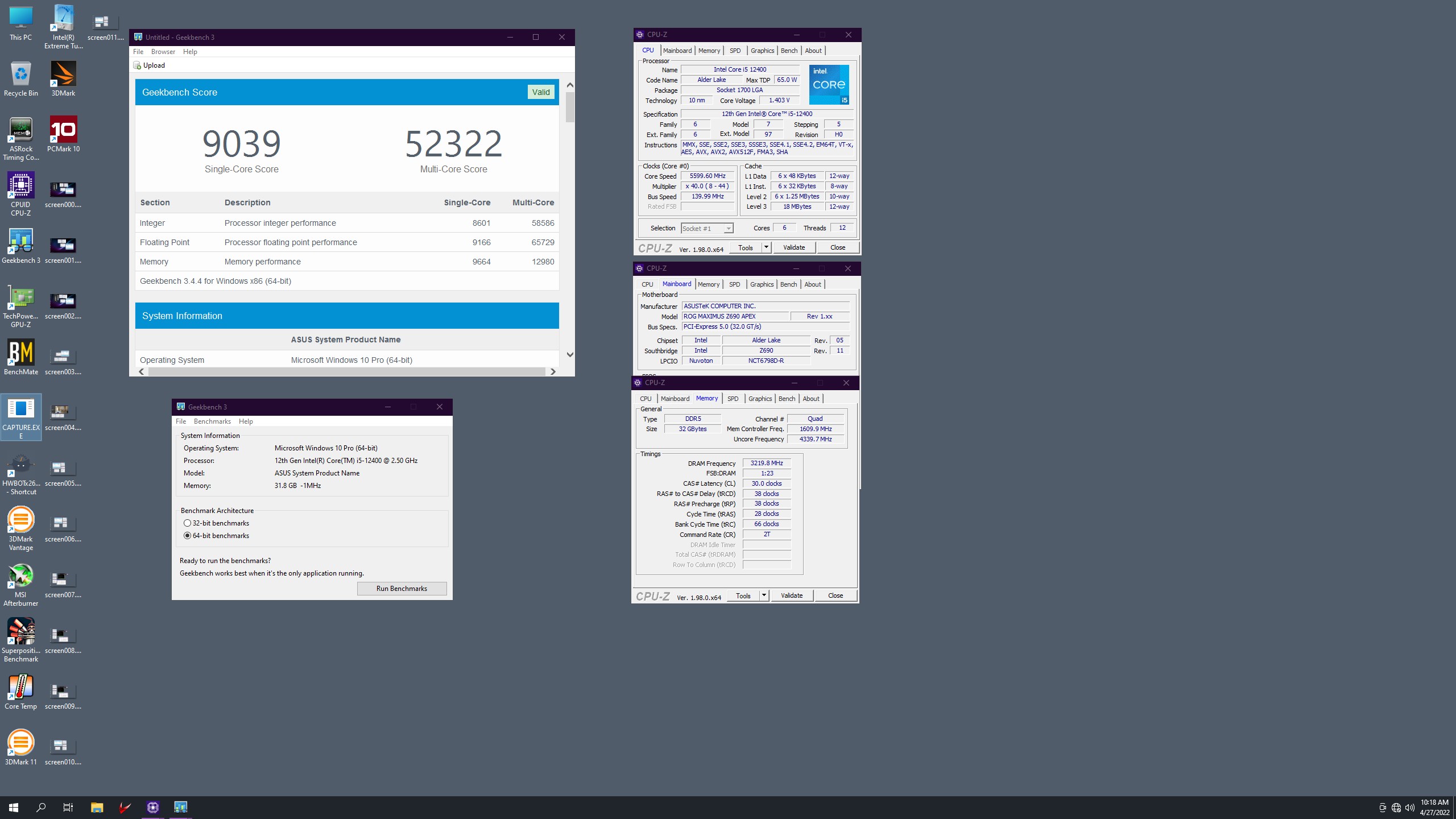The height and width of the screenshot is (819, 1456).
Task: Click horizontal scrollbar in Geekbench results
Action: tap(346, 371)
